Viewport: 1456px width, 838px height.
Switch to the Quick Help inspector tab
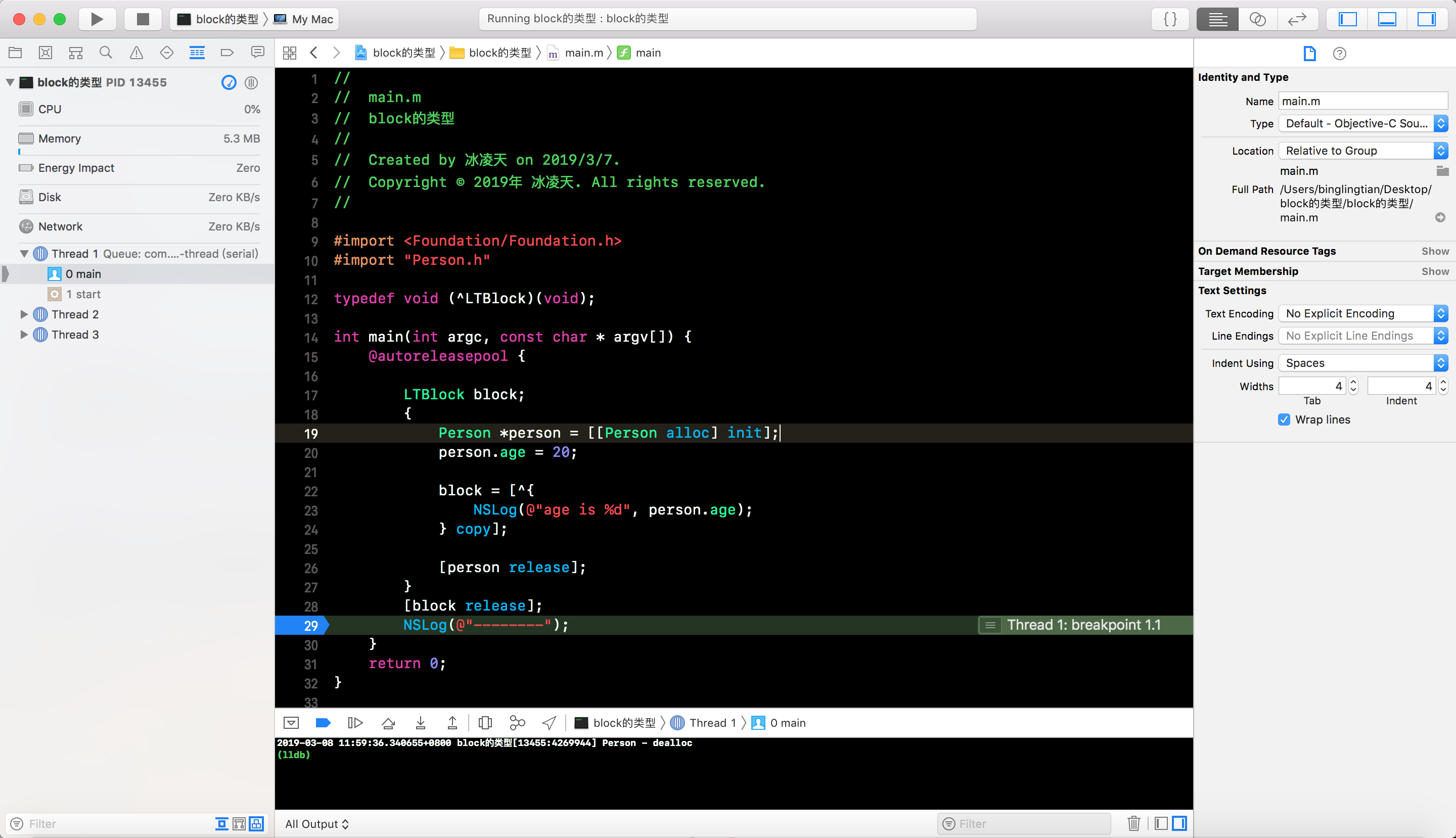1339,54
